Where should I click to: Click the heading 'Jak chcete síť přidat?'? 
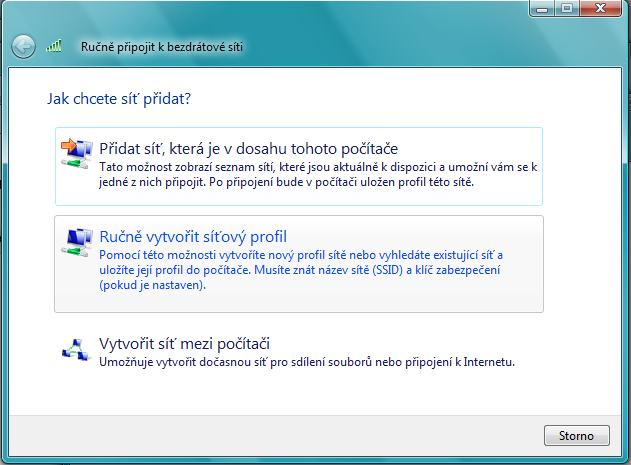tap(119, 99)
